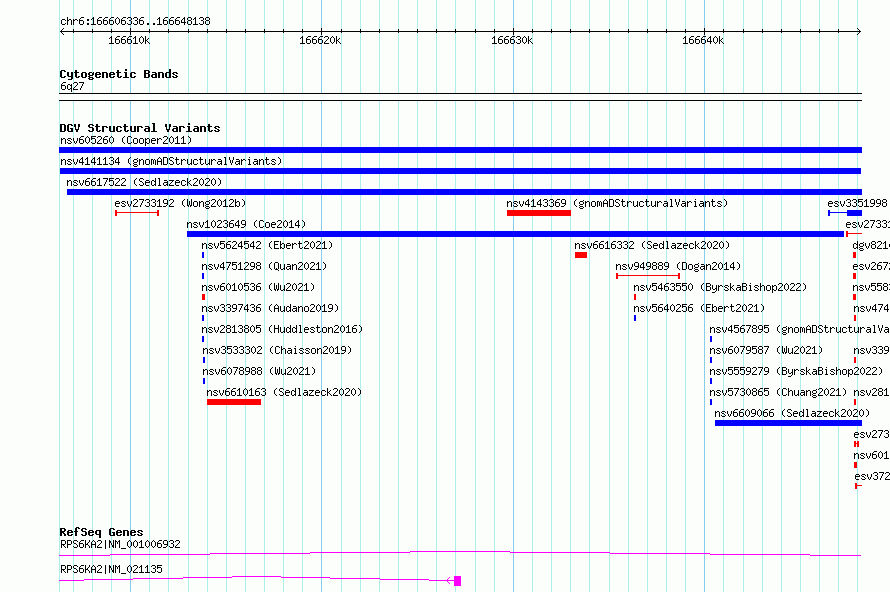The image size is (890, 592).
Task: Click the red nsv6616332 (Sedlazeck2020) block
Action: point(581,255)
